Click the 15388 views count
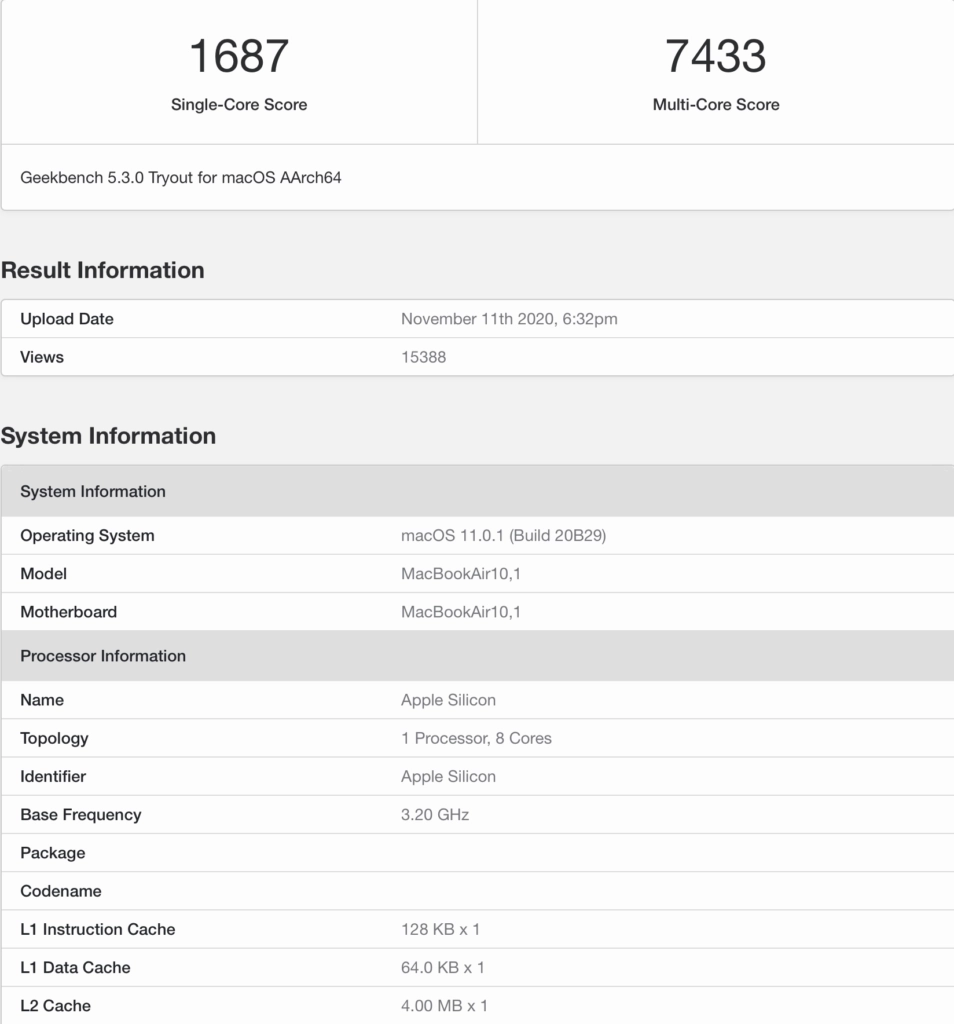The height and width of the screenshot is (1024, 954). [x=424, y=357]
